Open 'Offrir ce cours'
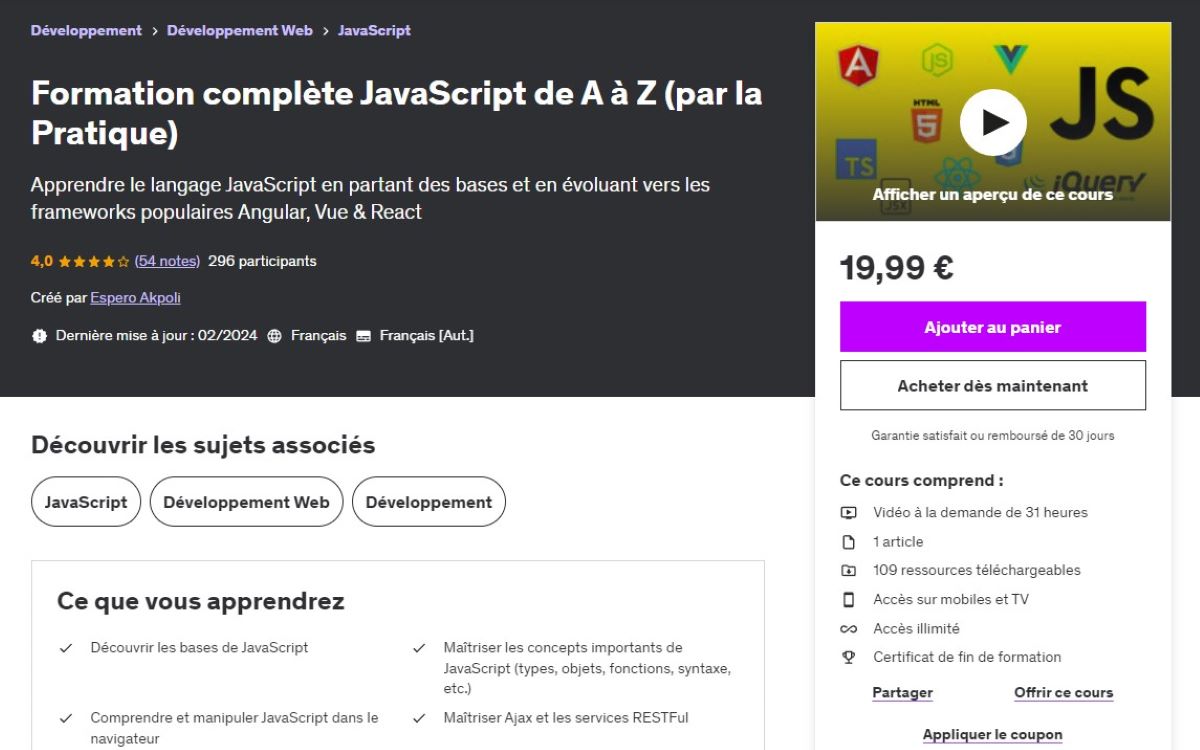The width and height of the screenshot is (1200, 750). coord(1063,692)
